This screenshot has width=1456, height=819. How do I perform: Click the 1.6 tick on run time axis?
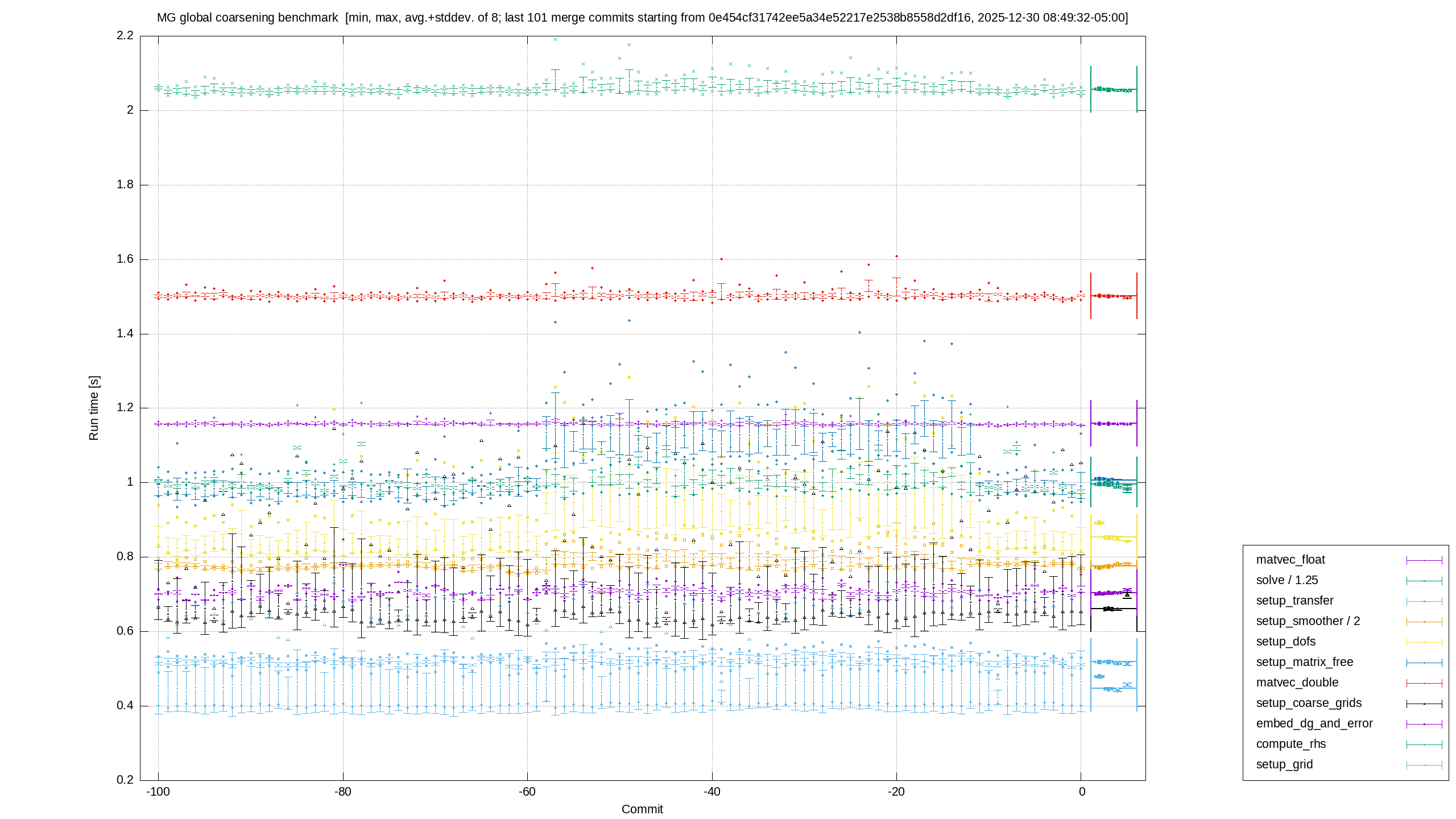[125, 259]
